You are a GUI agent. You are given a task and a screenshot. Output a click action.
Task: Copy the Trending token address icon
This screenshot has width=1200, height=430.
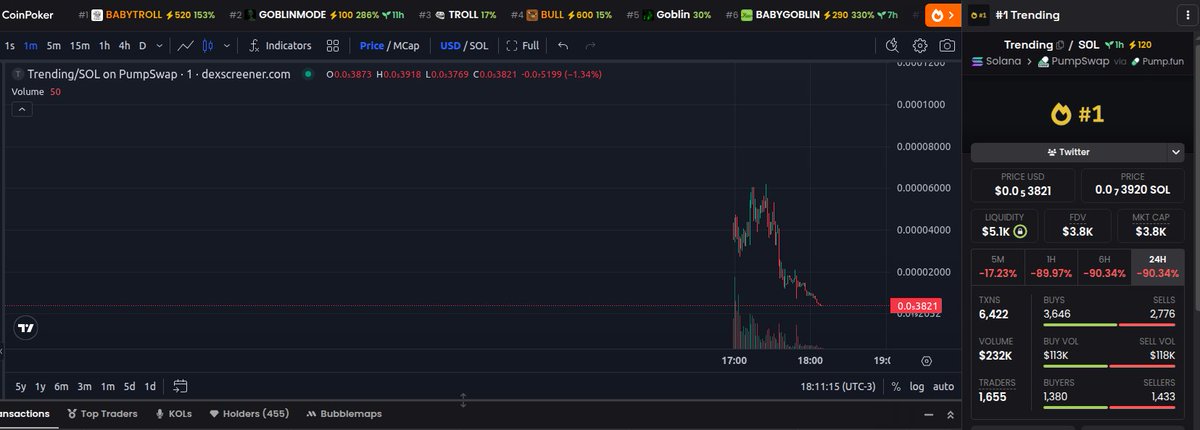[x=1061, y=45]
